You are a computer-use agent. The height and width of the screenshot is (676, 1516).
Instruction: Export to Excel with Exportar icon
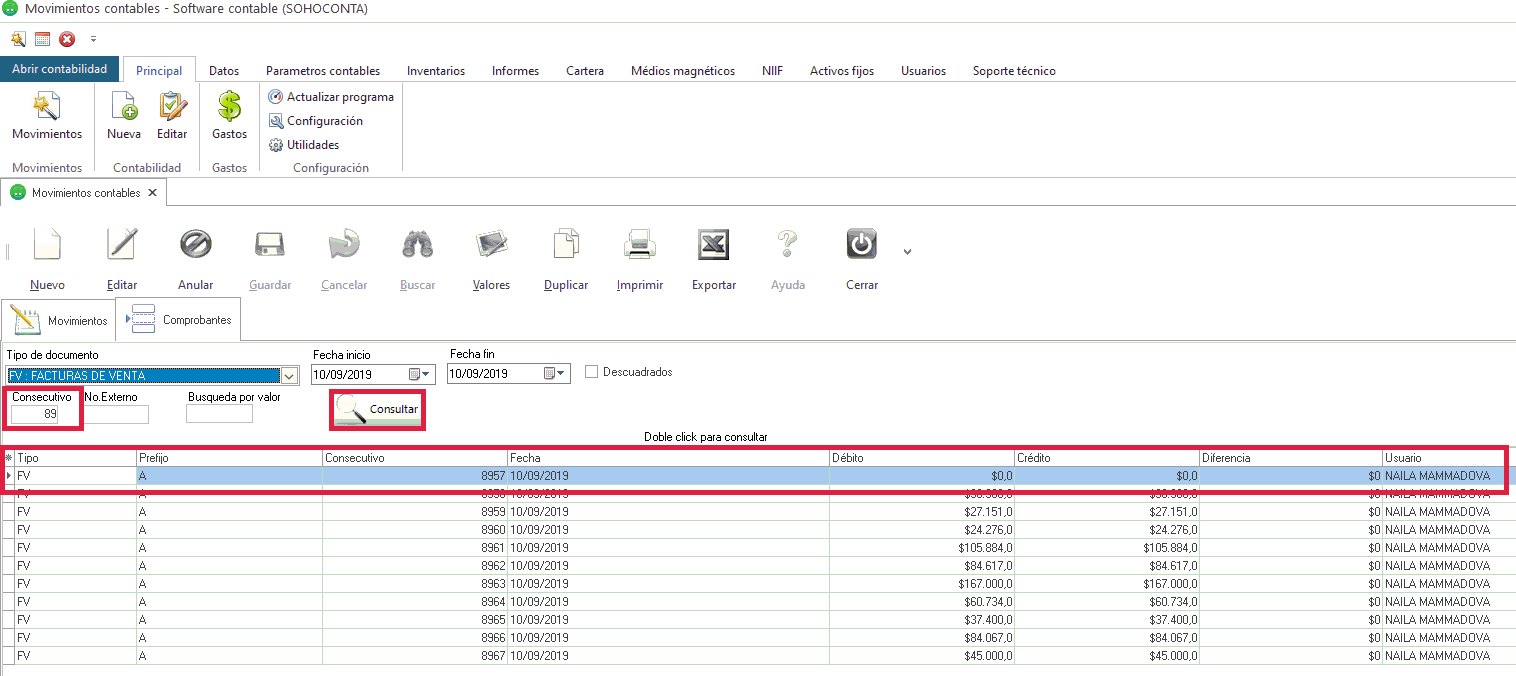point(714,245)
